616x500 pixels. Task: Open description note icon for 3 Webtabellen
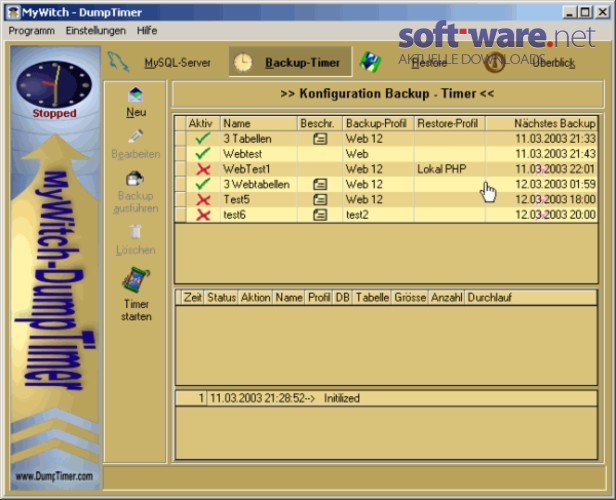(320, 184)
